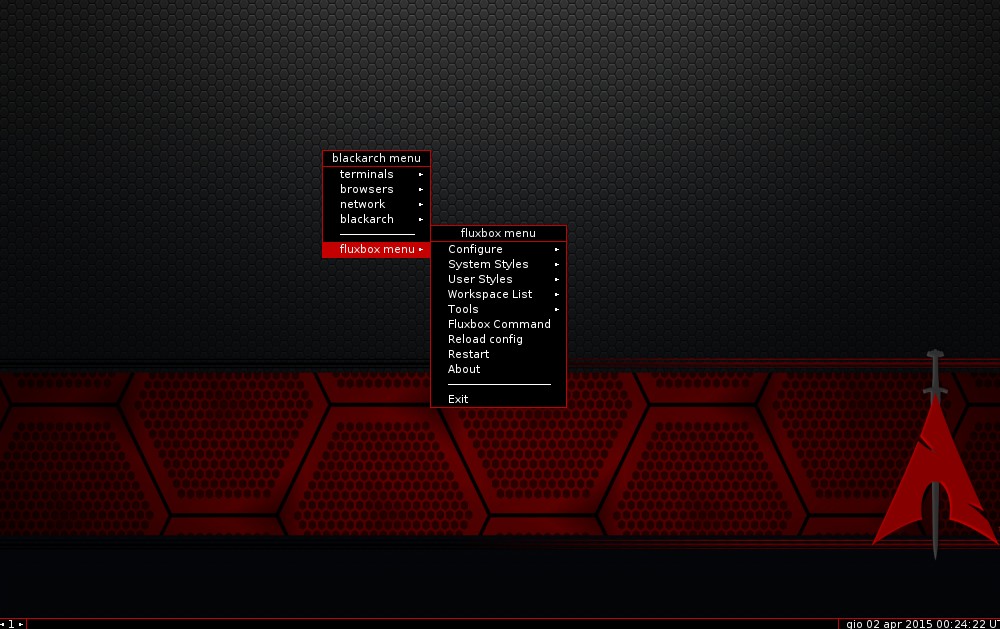Click arrow next to blackarch
This screenshot has width=1000, height=629.
[x=421, y=219]
